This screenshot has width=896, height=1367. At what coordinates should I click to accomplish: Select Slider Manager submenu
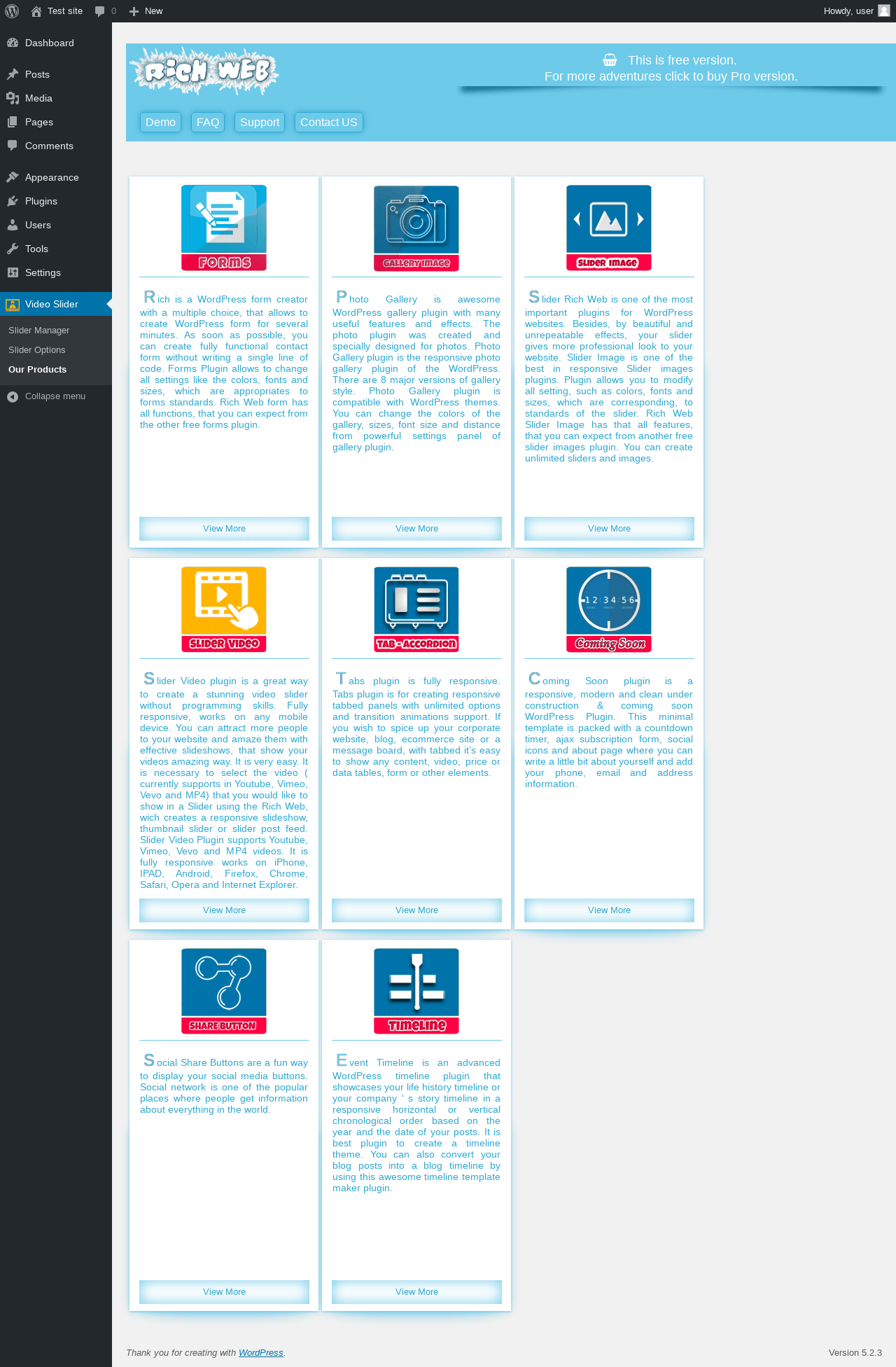pos(39,331)
